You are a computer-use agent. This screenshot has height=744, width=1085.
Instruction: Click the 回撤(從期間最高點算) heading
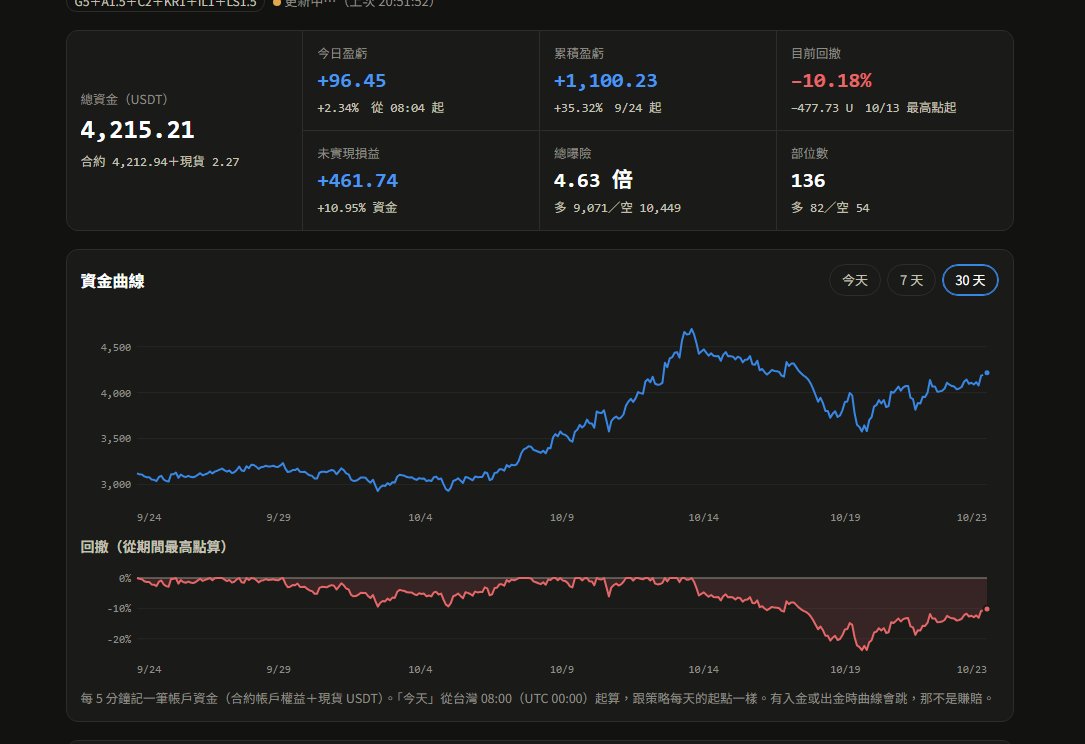[154, 547]
